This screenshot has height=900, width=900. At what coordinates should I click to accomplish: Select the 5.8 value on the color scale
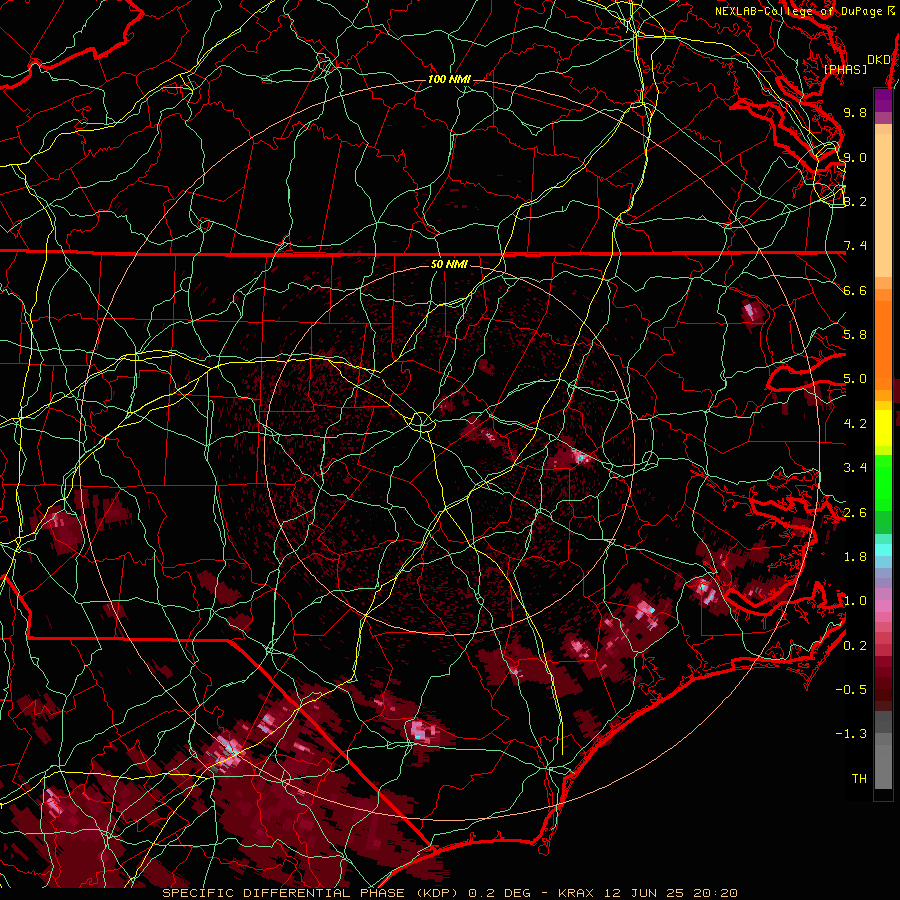pyautogui.click(x=855, y=335)
